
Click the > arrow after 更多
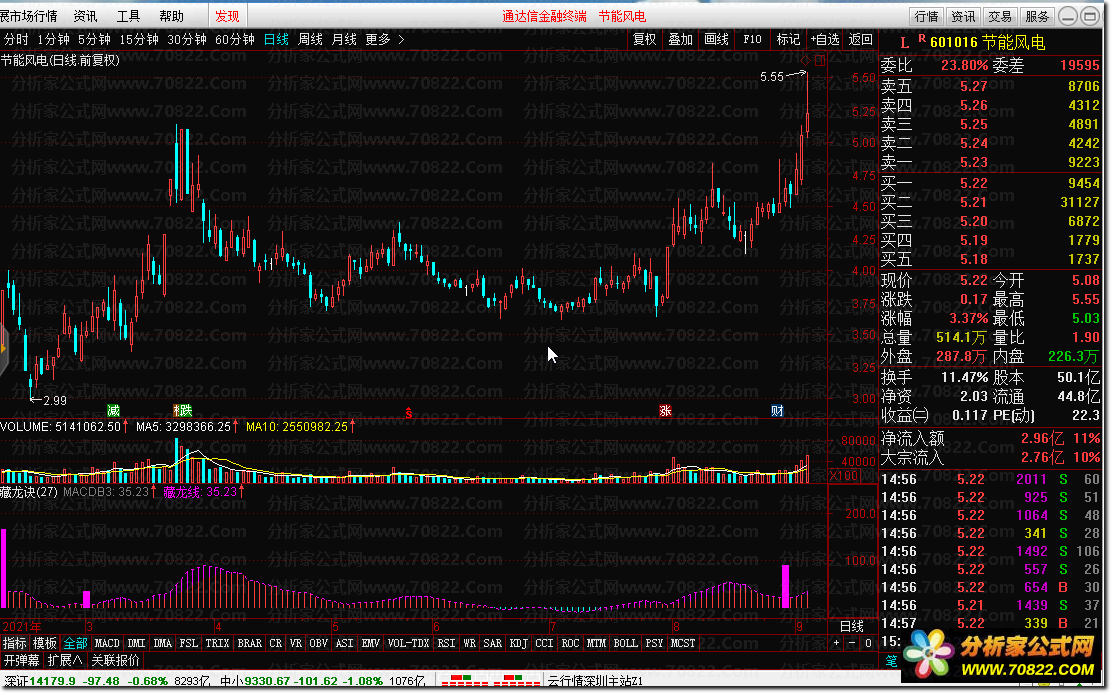click(401, 39)
